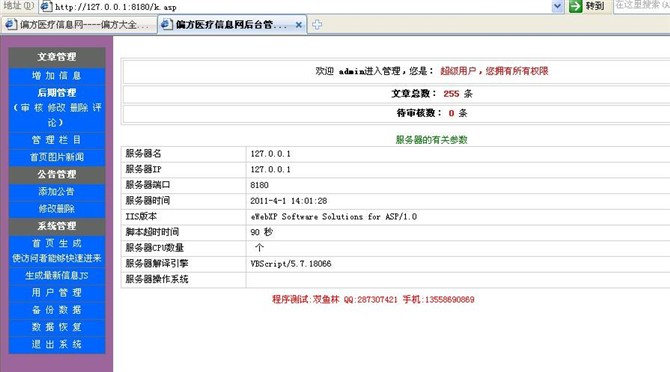The image size is (670, 372).
Task: Open 首页图片新闻 management
Action: (x=57, y=157)
